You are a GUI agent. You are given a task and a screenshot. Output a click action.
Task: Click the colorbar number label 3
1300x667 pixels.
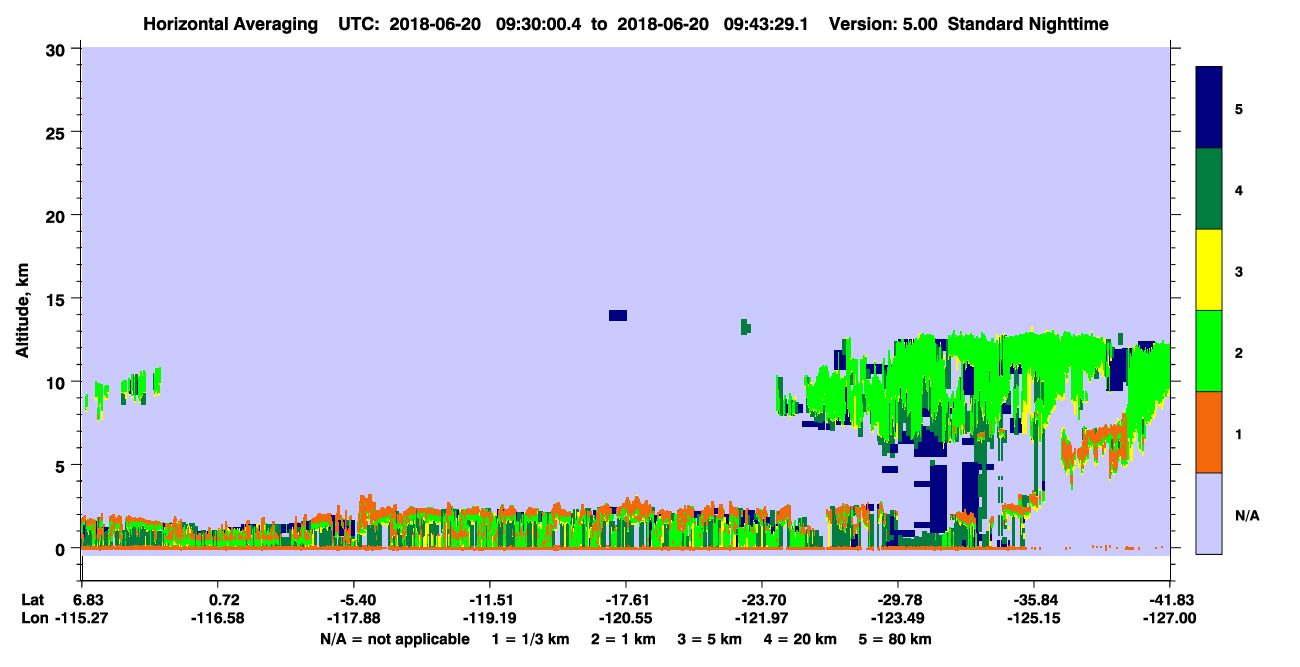pos(1239,270)
